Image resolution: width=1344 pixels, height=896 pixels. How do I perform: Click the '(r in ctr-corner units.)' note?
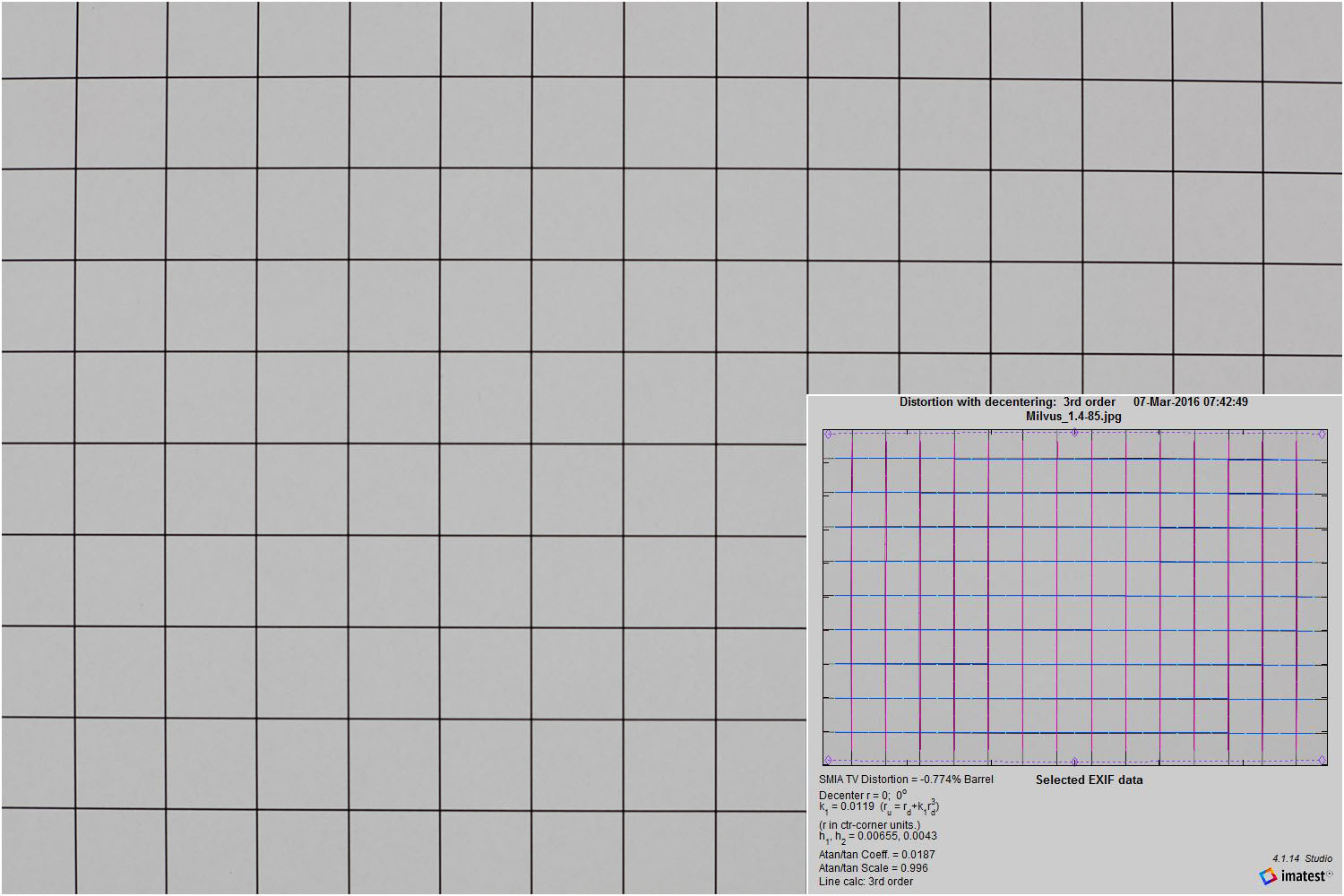click(x=869, y=825)
